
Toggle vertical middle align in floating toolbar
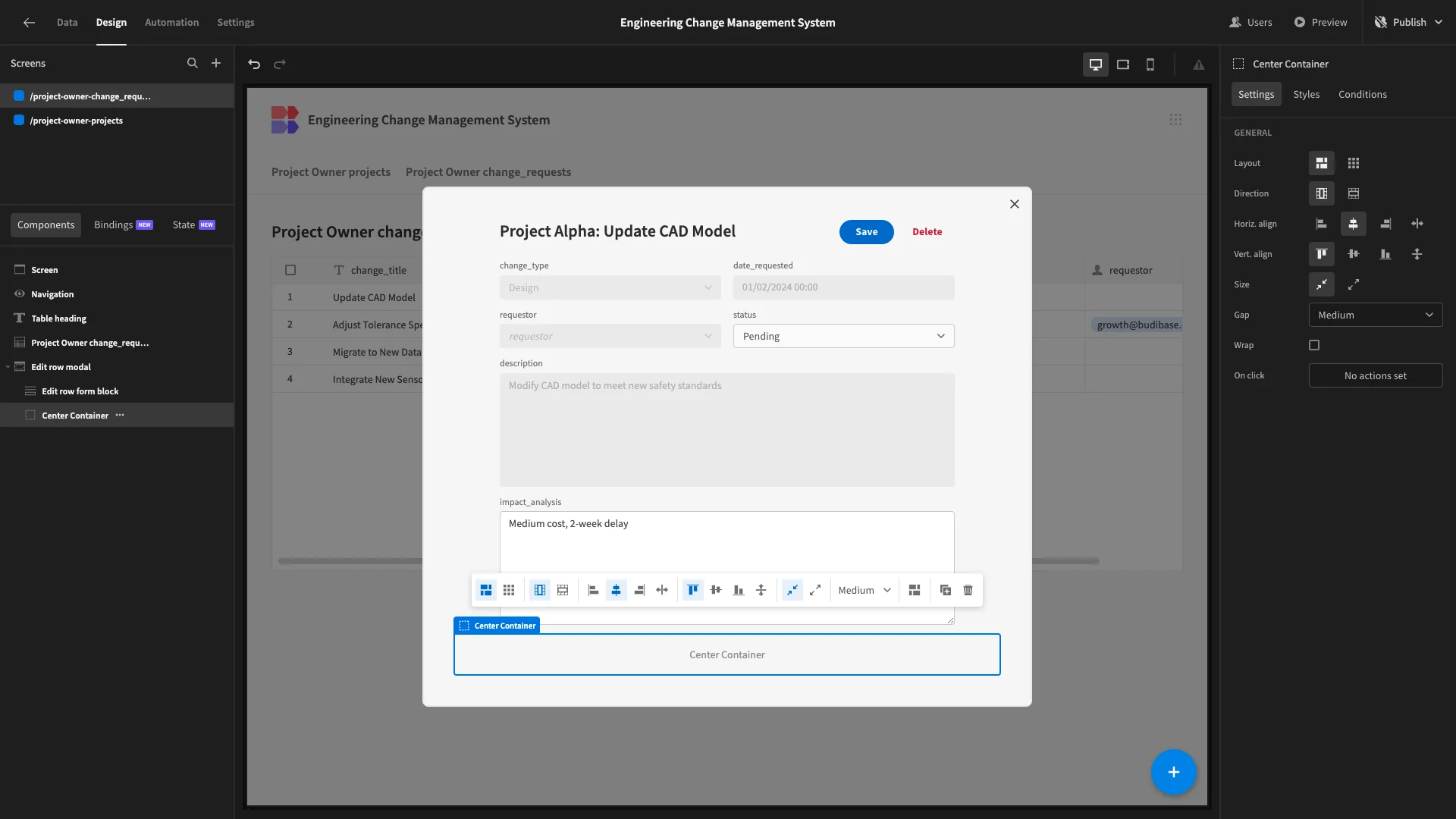716,590
